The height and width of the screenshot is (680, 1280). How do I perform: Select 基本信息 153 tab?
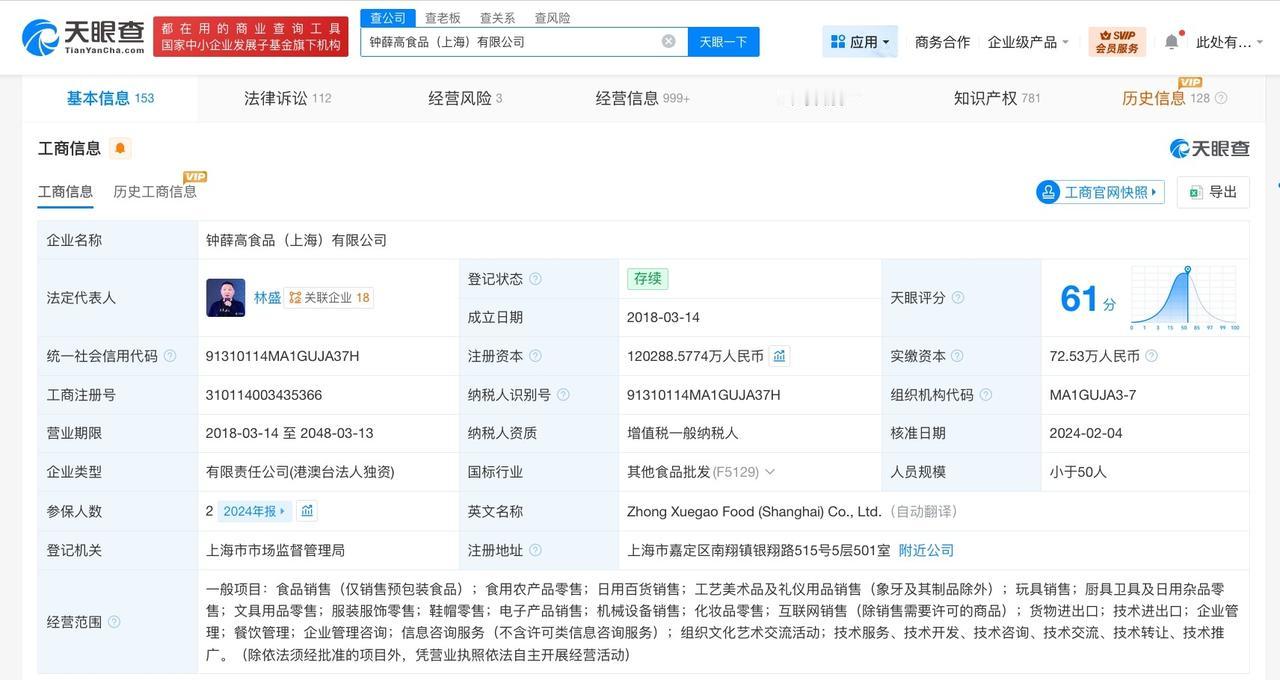(x=110, y=98)
